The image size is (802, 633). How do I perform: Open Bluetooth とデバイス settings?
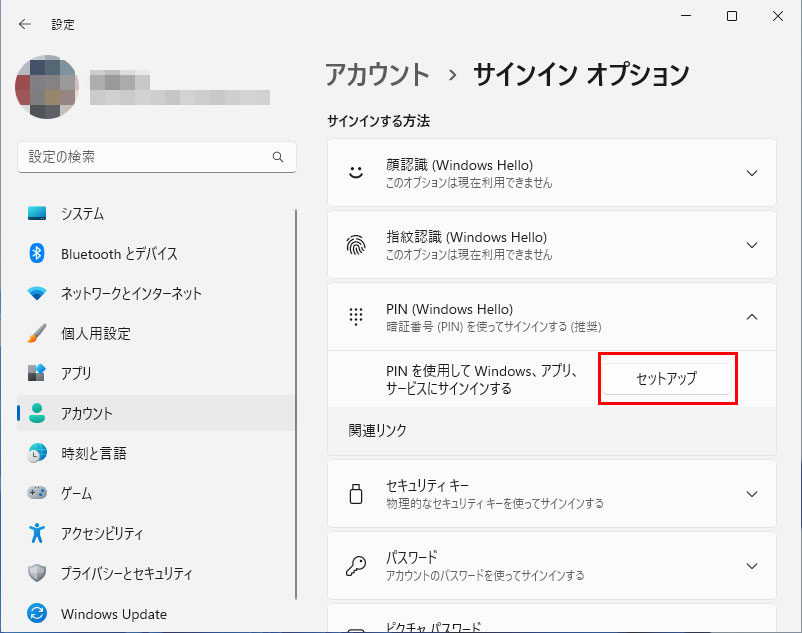pos(156,253)
